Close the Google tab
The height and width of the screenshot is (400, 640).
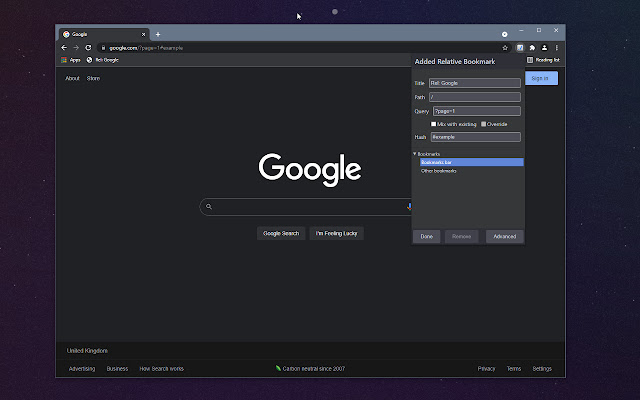click(x=143, y=34)
